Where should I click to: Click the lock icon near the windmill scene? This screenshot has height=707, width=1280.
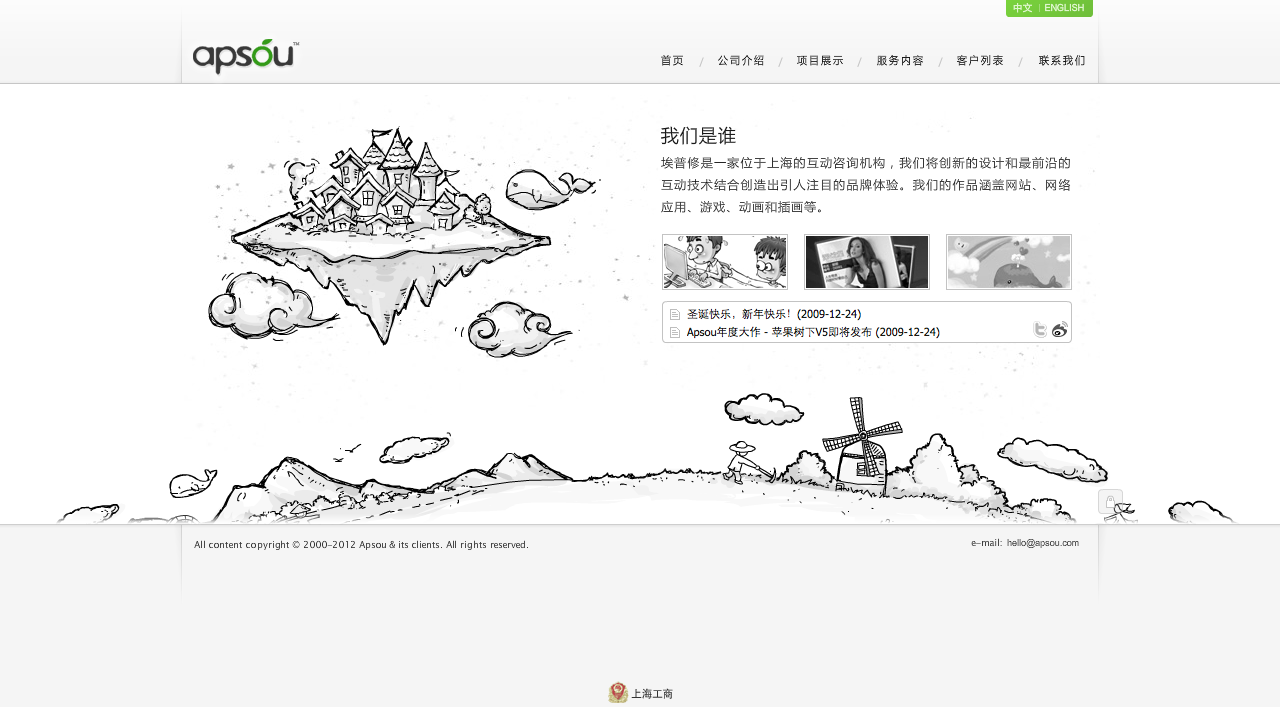click(1110, 502)
